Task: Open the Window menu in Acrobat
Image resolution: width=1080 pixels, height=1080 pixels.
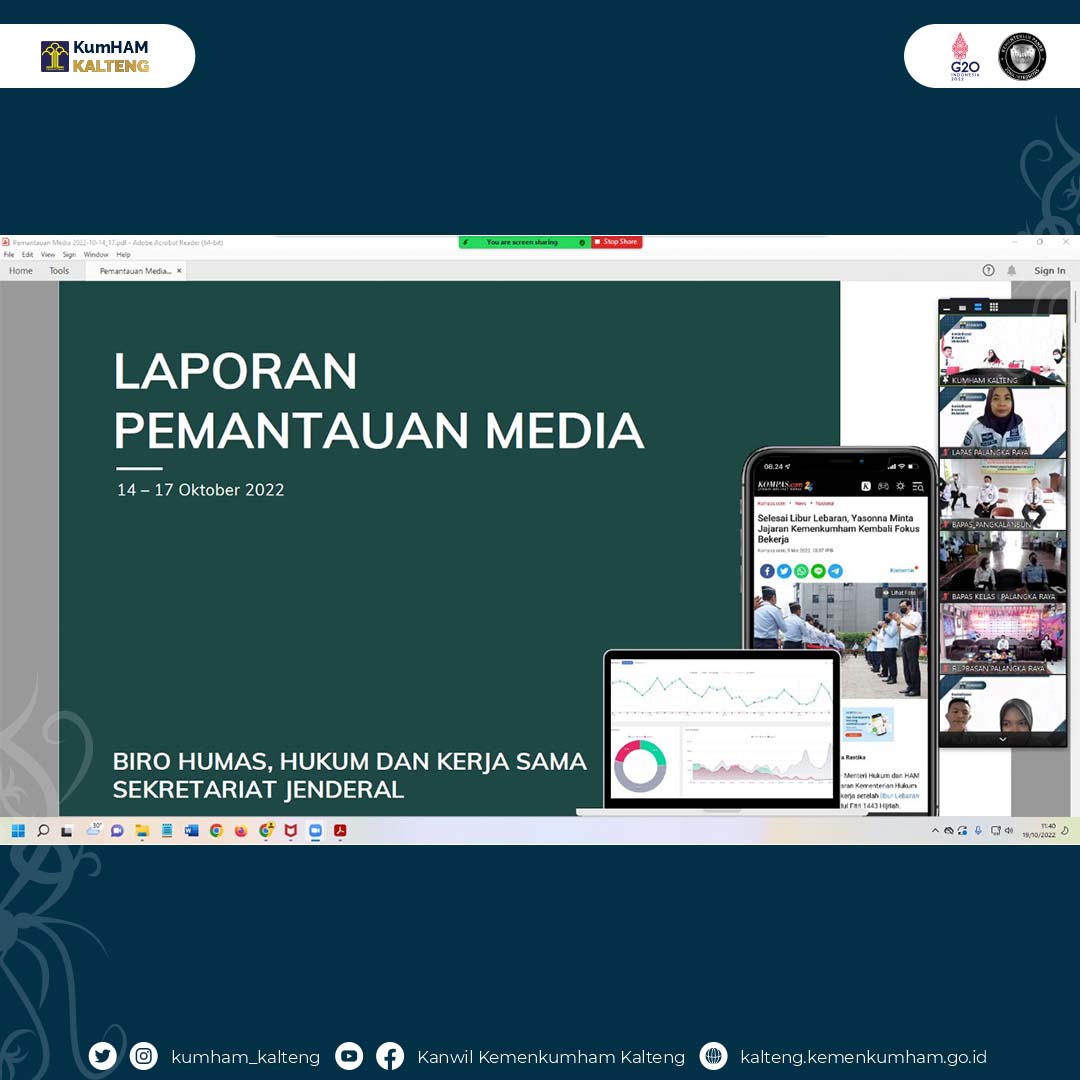Action: click(96, 255)
